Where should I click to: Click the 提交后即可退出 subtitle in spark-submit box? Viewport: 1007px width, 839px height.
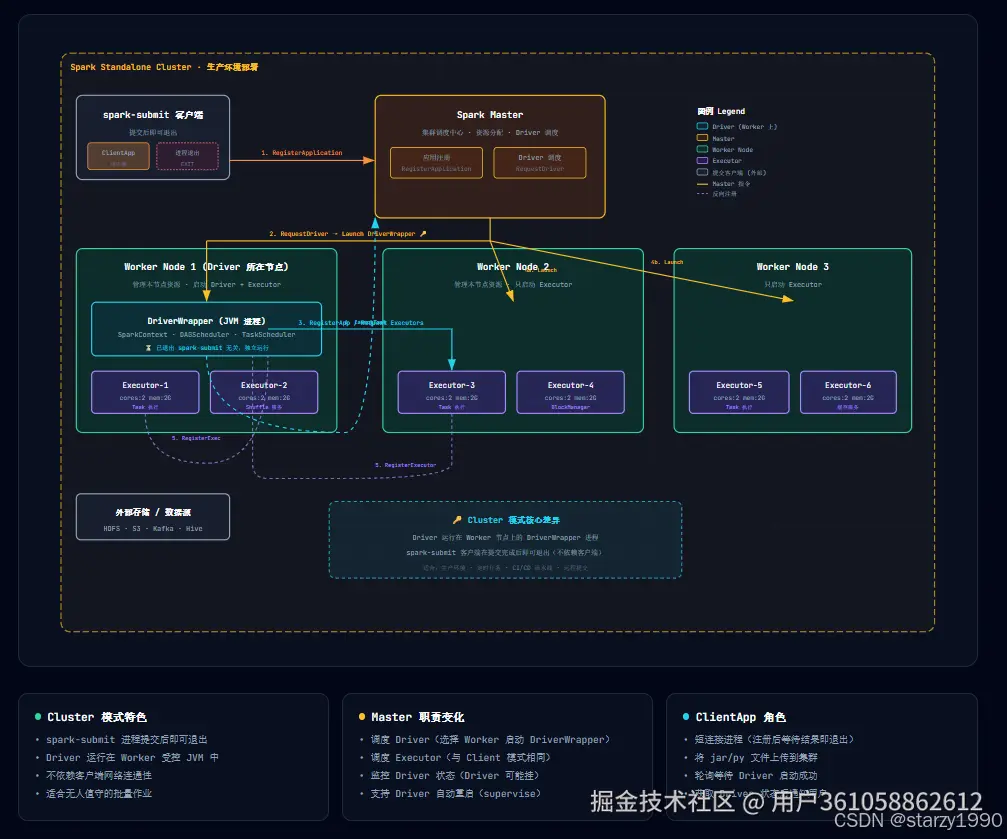pyautogui.click(x=153, y=132)
